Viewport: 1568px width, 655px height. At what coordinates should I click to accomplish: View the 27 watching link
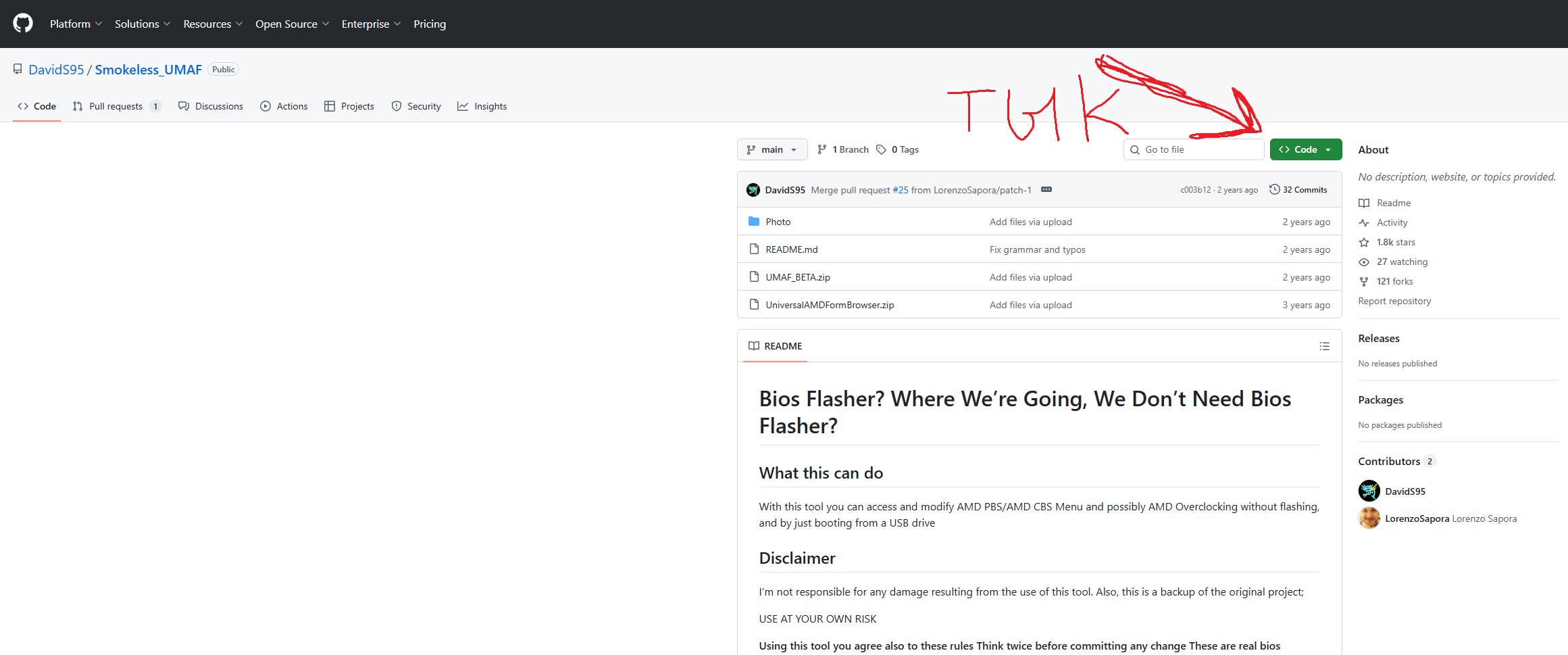click(x=1402, y=262)
